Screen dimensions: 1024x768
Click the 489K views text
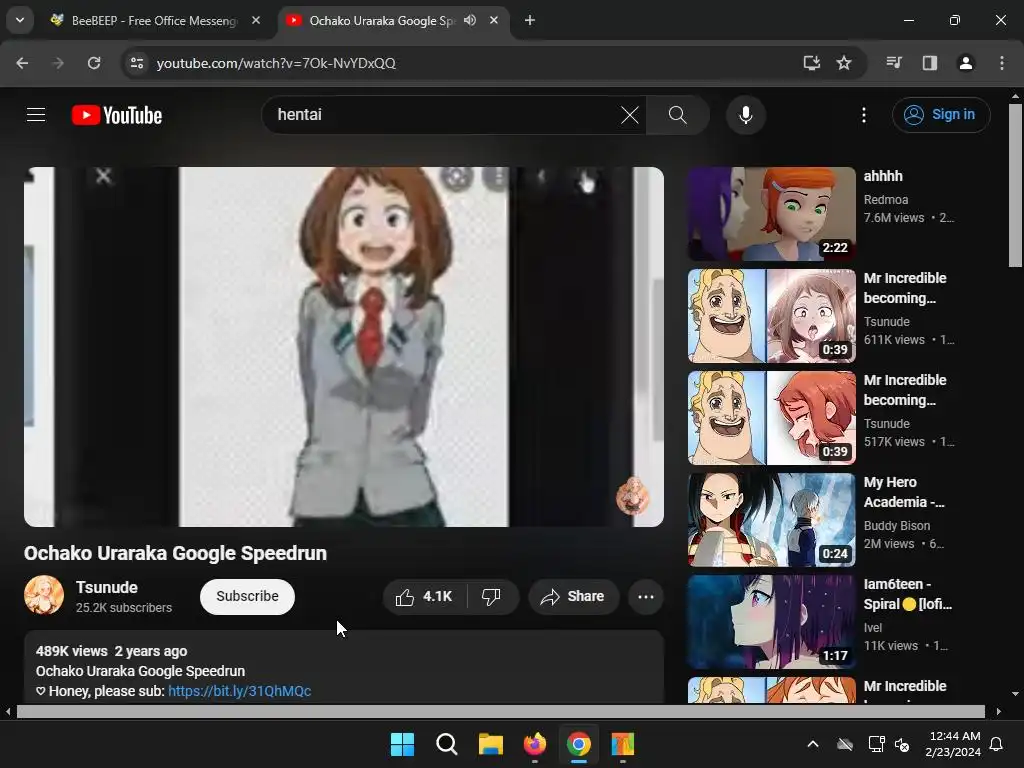(71, 651)
